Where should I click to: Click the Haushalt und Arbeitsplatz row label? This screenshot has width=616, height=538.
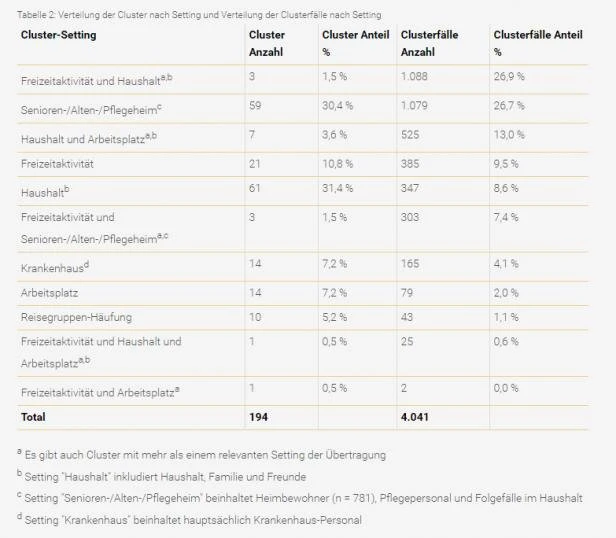(x=89, y=138)
